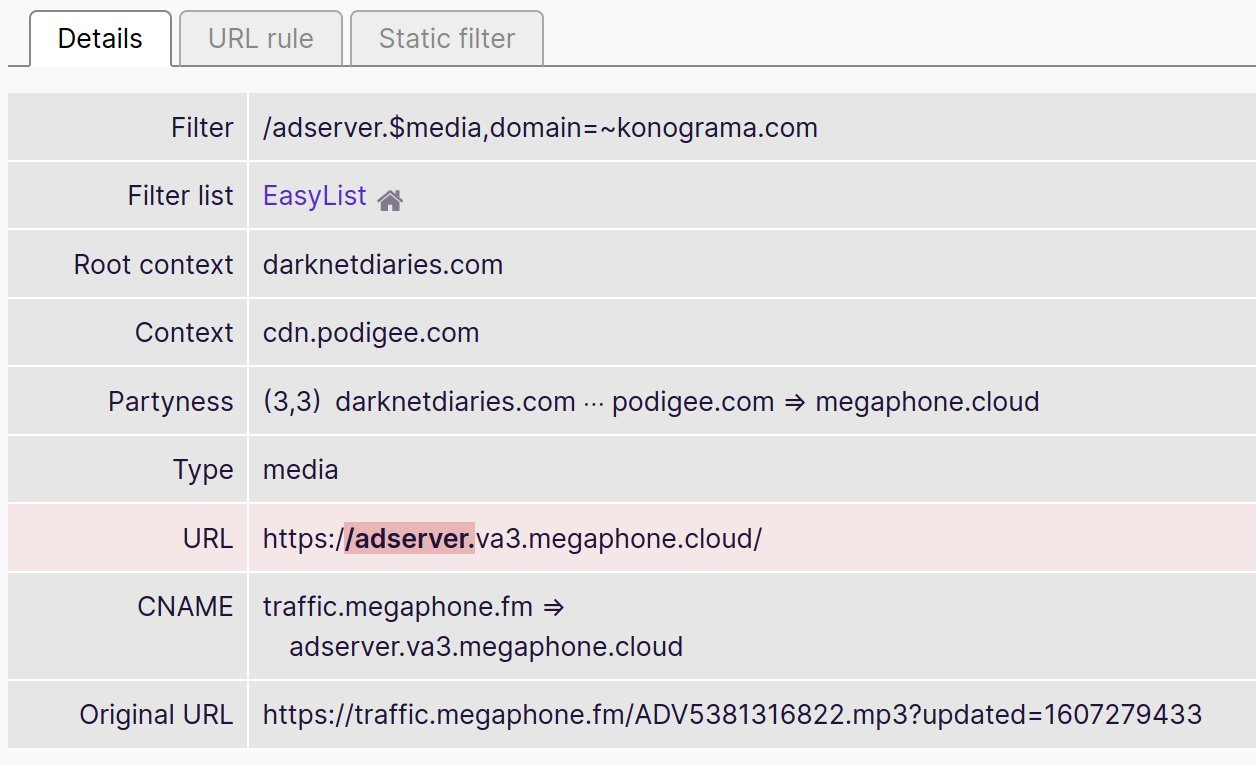Click the Partyness value row text
1256x765 pixels.
[x=651, y=401]
